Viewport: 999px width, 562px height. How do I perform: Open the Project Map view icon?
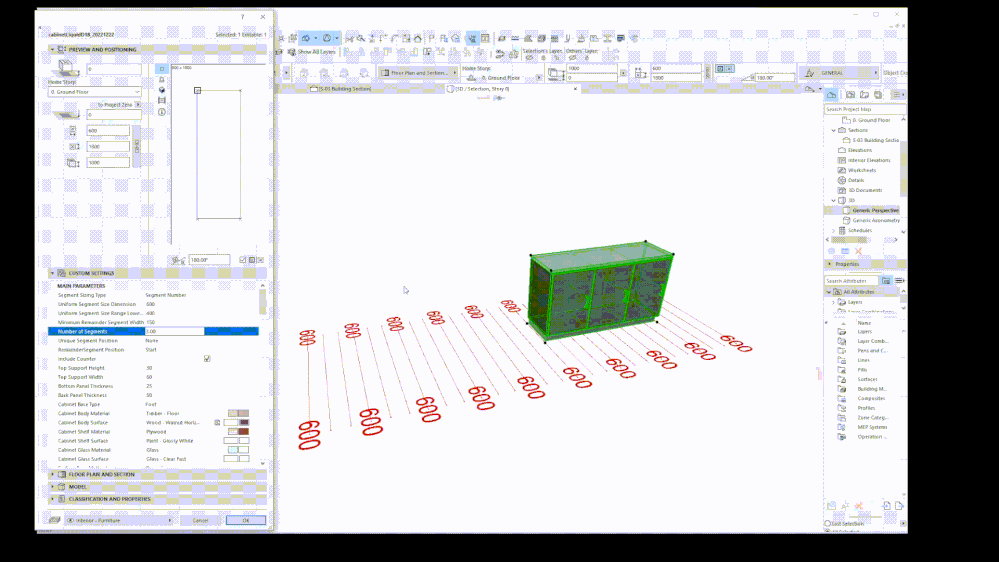click(x=832, y=95)
